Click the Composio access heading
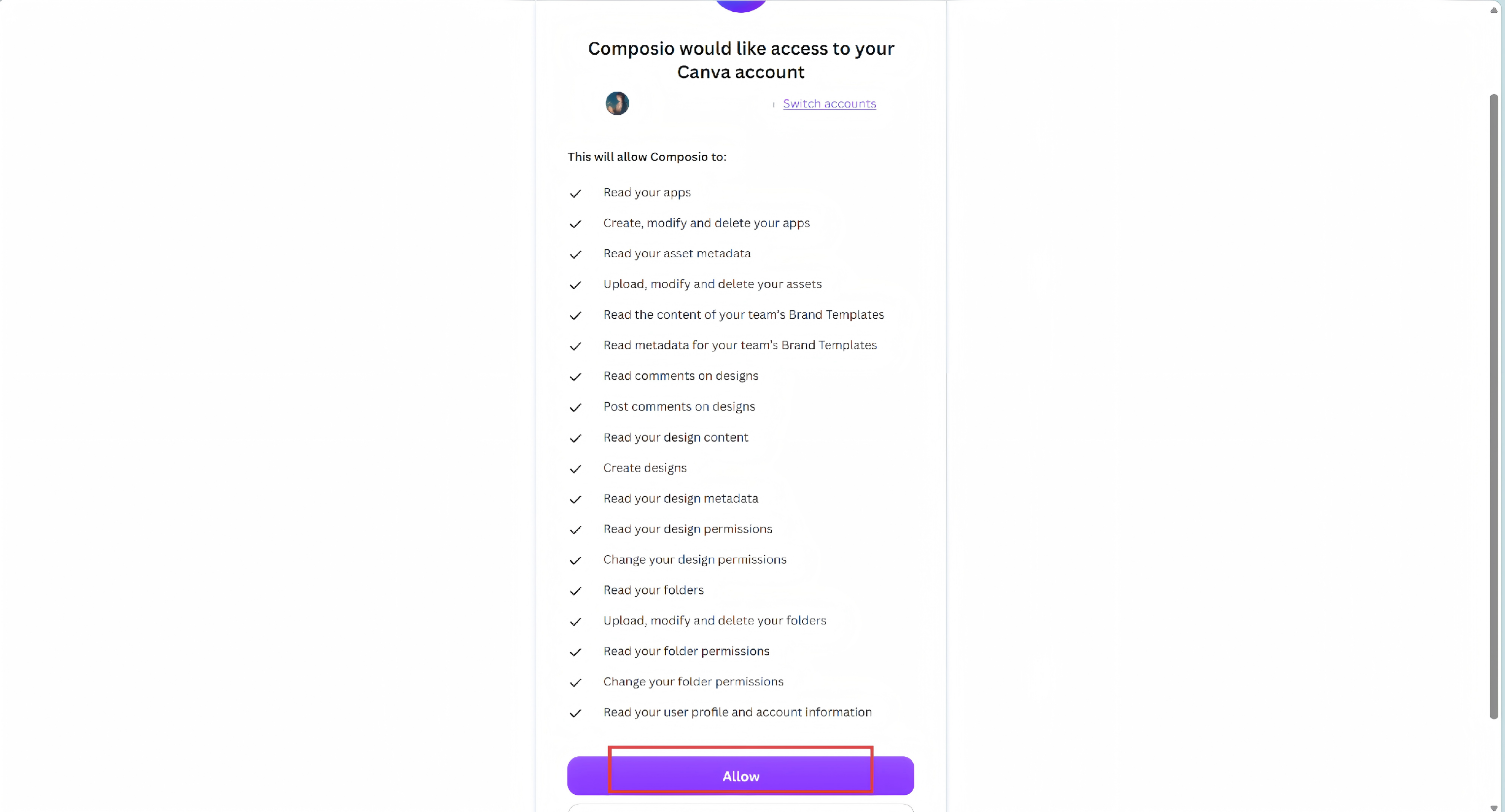1505x812 pixels. tap(741, 60)
